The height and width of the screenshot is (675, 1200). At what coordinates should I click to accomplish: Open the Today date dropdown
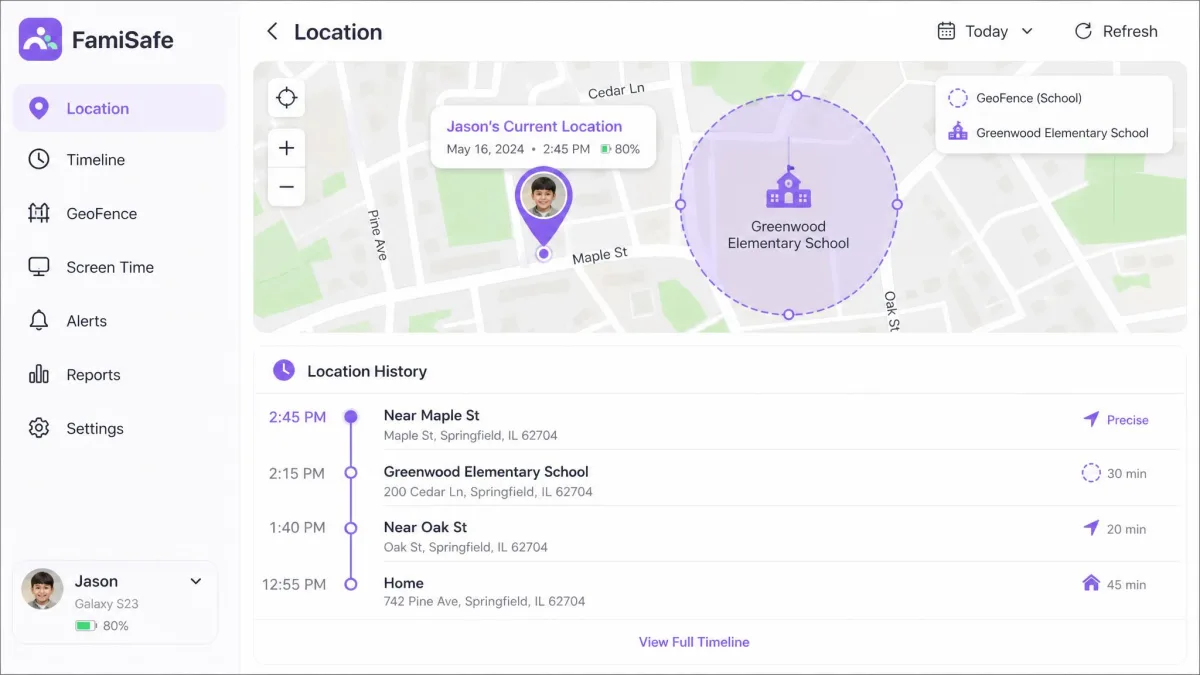(x=985, y=31)
